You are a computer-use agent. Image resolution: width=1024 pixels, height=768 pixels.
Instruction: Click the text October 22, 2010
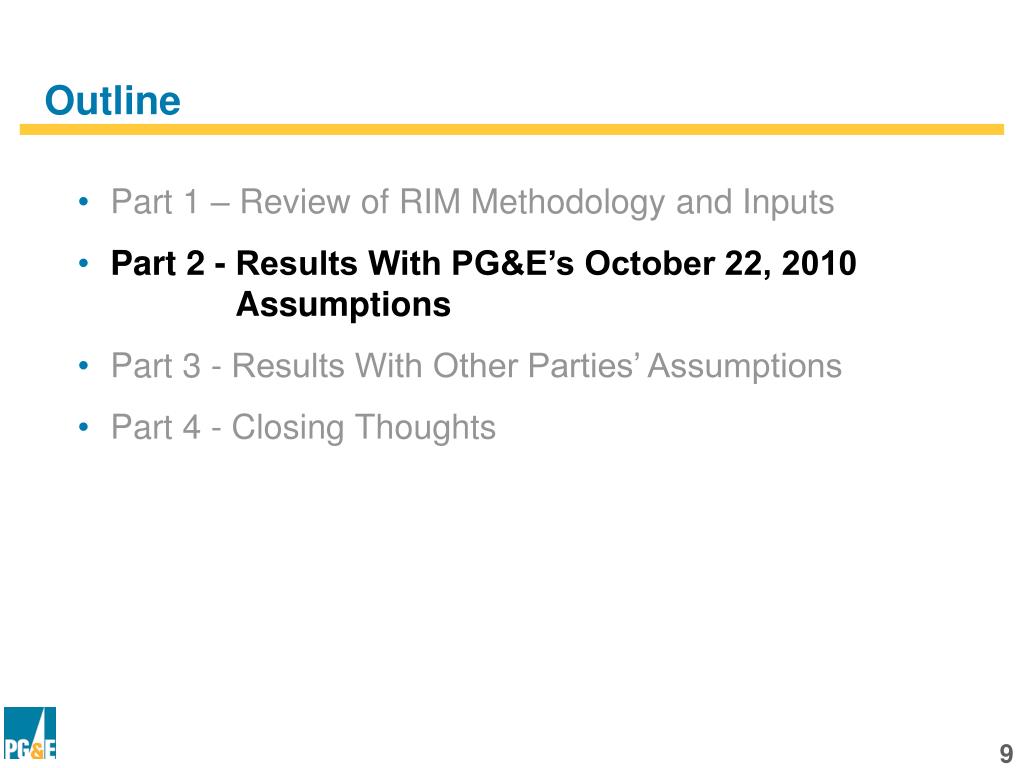(720, 264)
